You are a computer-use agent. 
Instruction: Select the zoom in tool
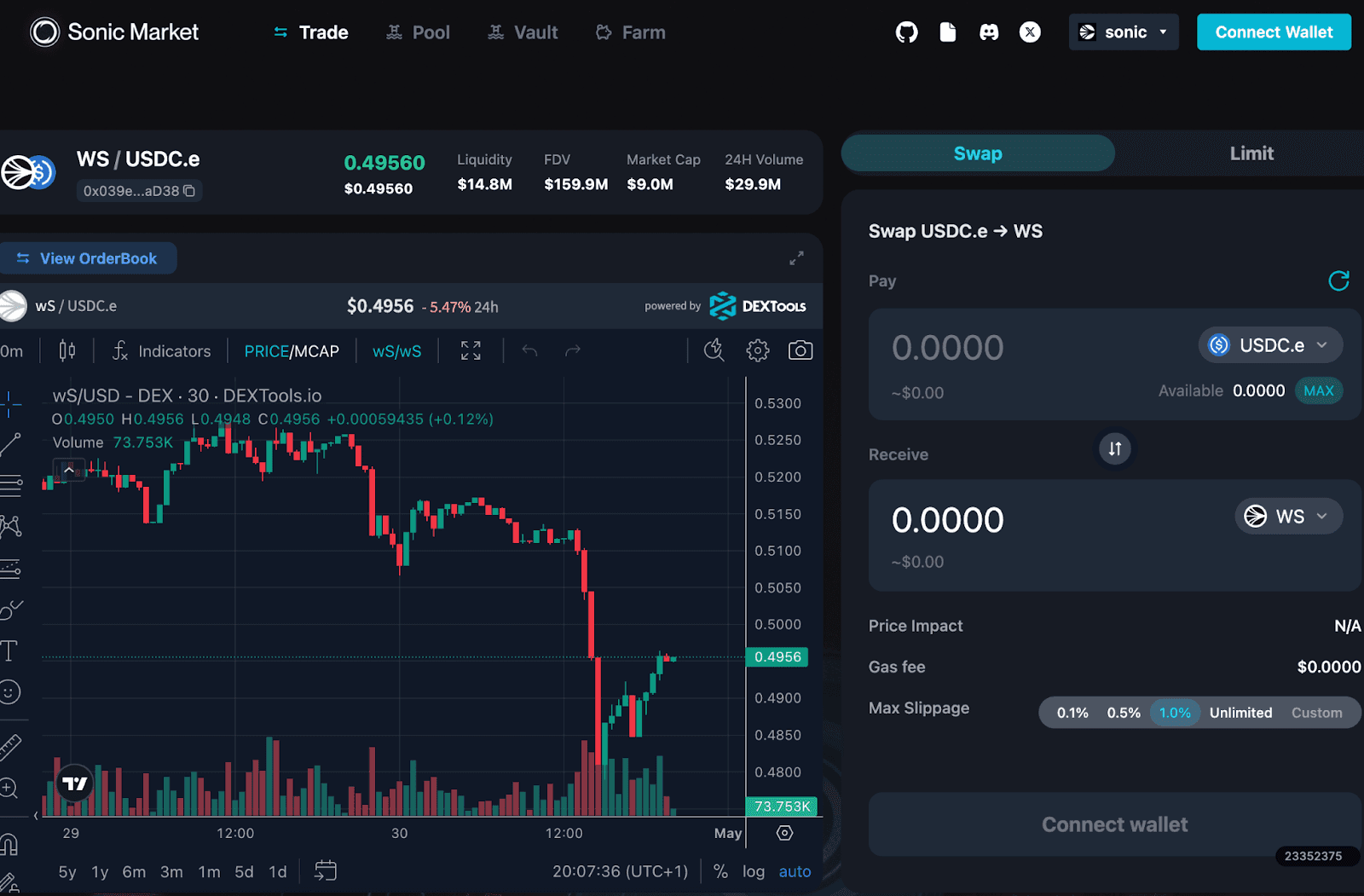[x=9, y=788]
